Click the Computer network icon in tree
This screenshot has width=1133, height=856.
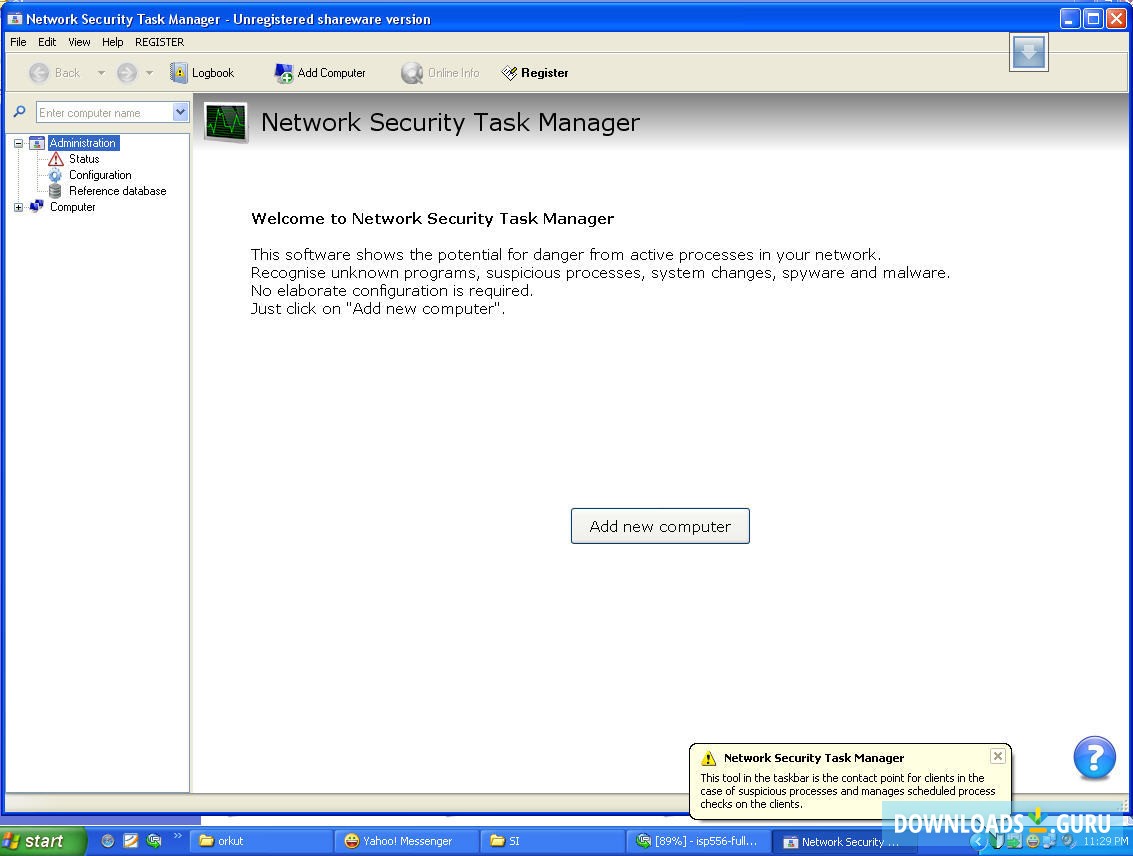37,207
